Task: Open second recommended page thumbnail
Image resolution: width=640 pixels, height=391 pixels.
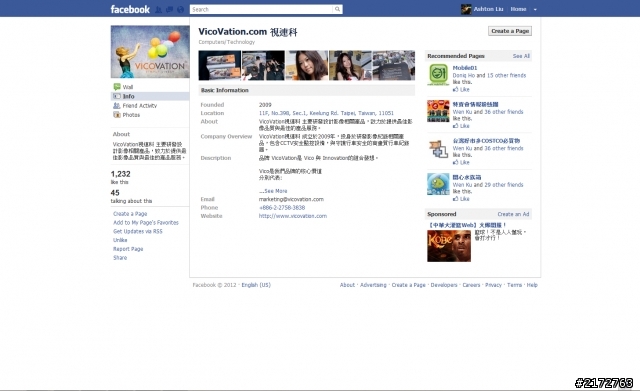Action: [438, 111]
